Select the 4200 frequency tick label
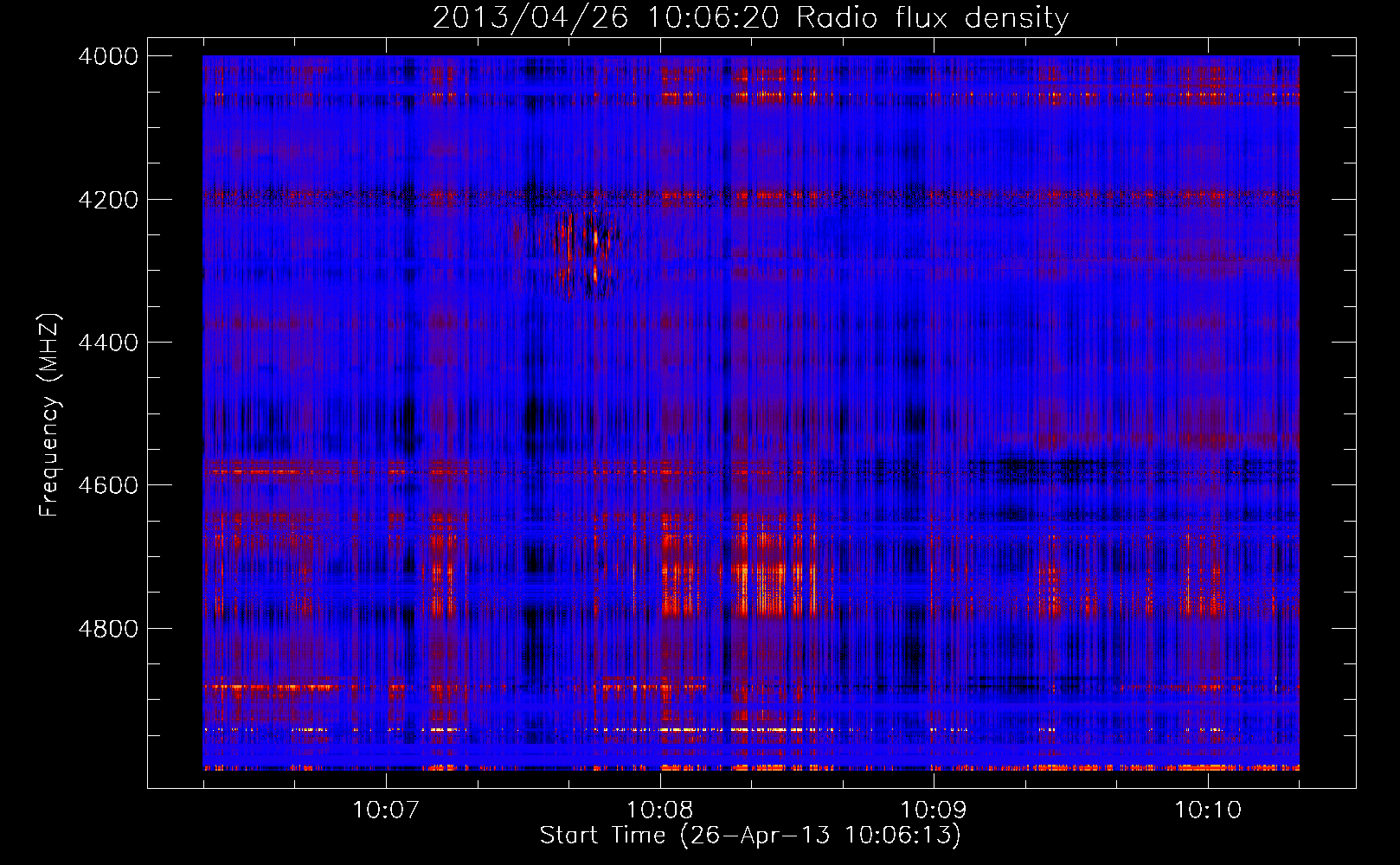This screenshot has width=1400, height=865. [x=108, y=200]
